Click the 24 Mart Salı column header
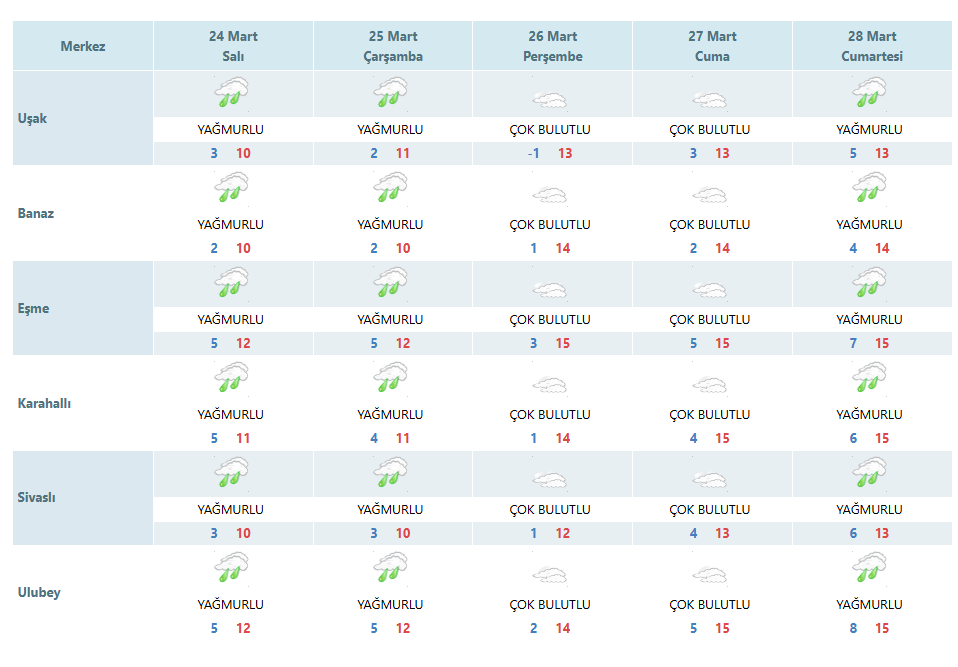Image resolution: width=958 pixels, height=667 pixels. (233, 46)
